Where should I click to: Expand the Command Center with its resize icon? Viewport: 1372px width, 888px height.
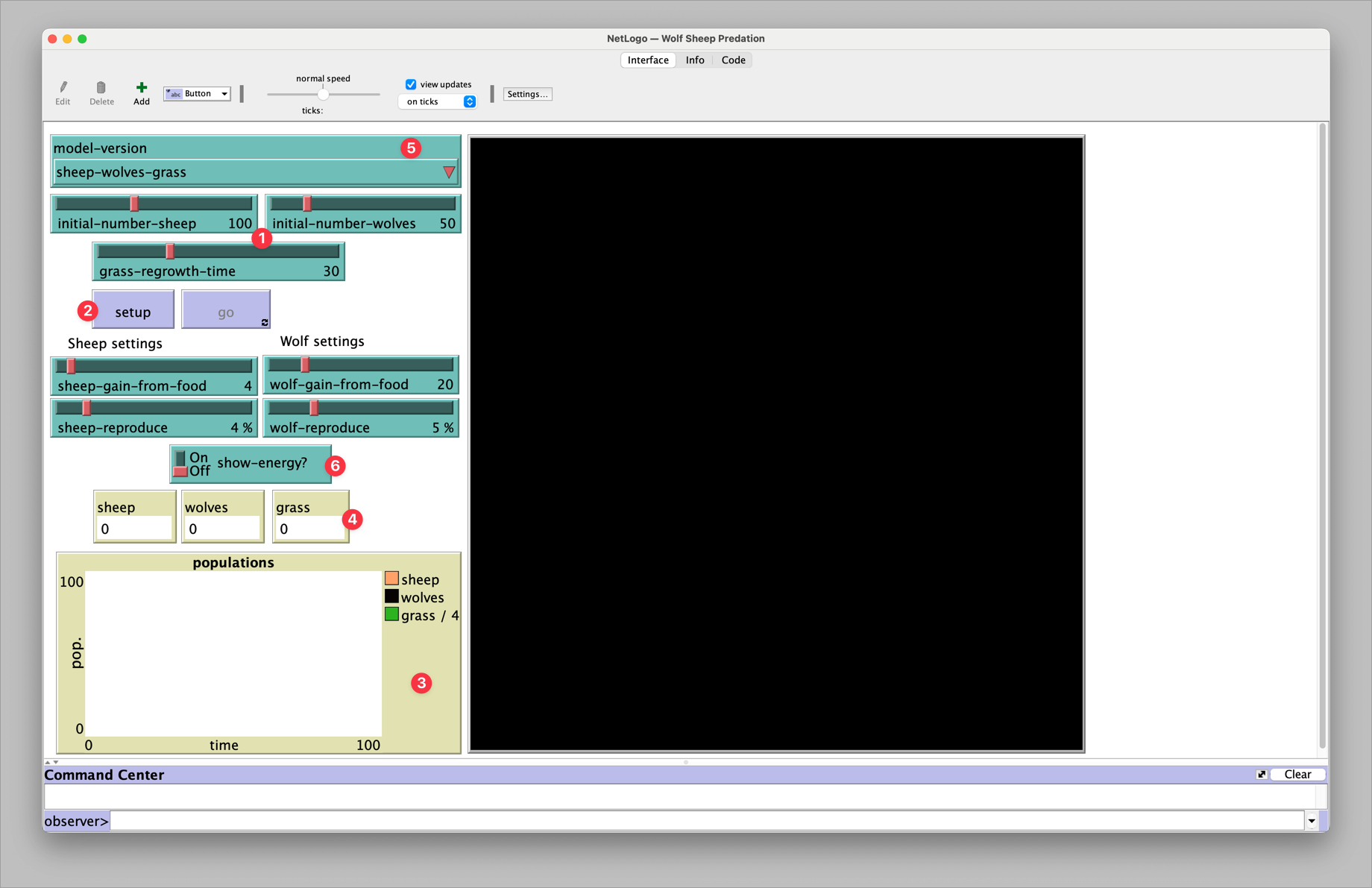[1261, 774]
